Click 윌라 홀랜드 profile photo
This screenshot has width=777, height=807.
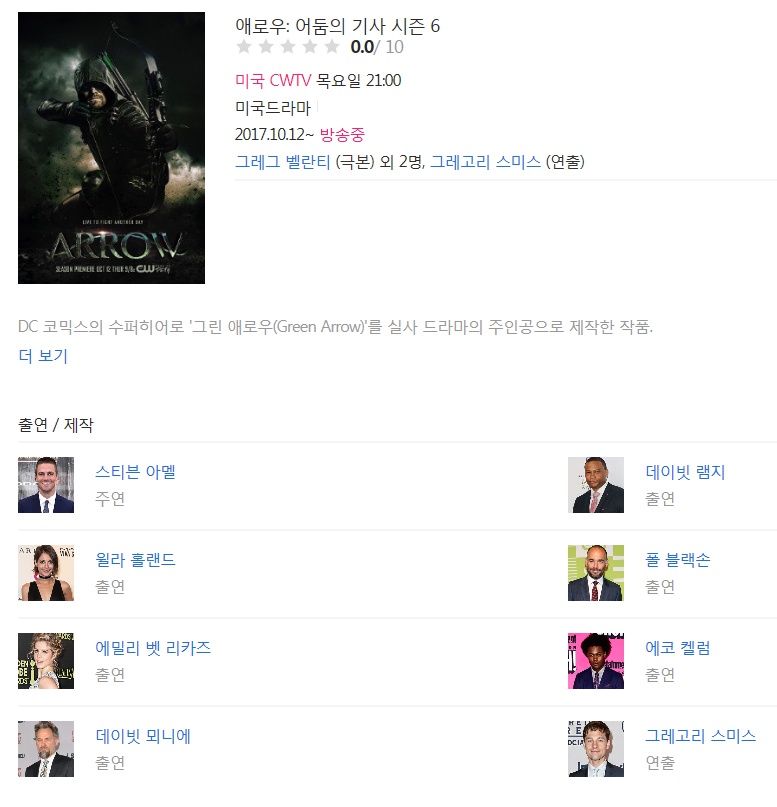pyautogui.click(x=46, y=573)
